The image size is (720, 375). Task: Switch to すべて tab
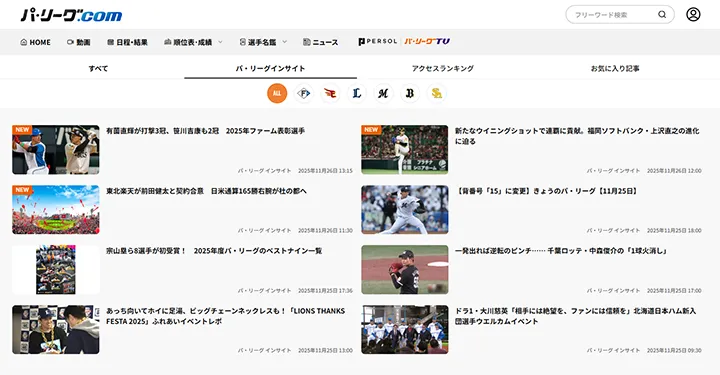pyautogui.click(x=98, y=68)
